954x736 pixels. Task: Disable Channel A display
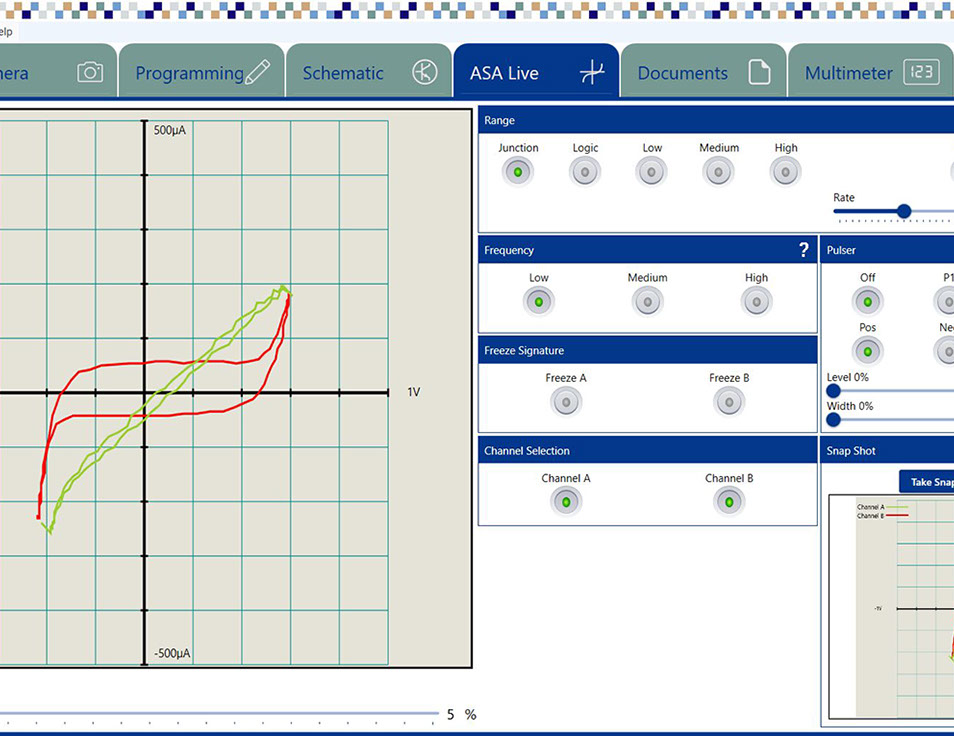[x=566, y=501]
